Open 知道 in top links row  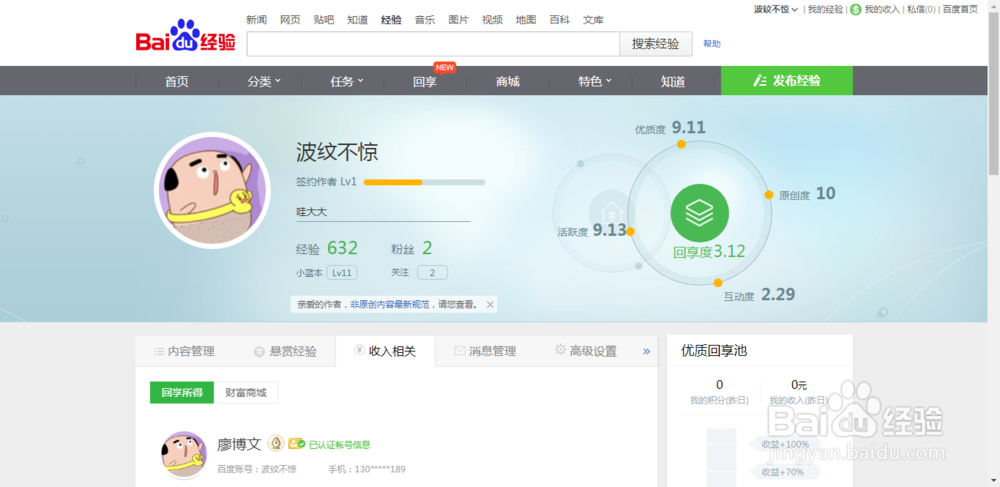pyautogui.click(x=358, y=20)
